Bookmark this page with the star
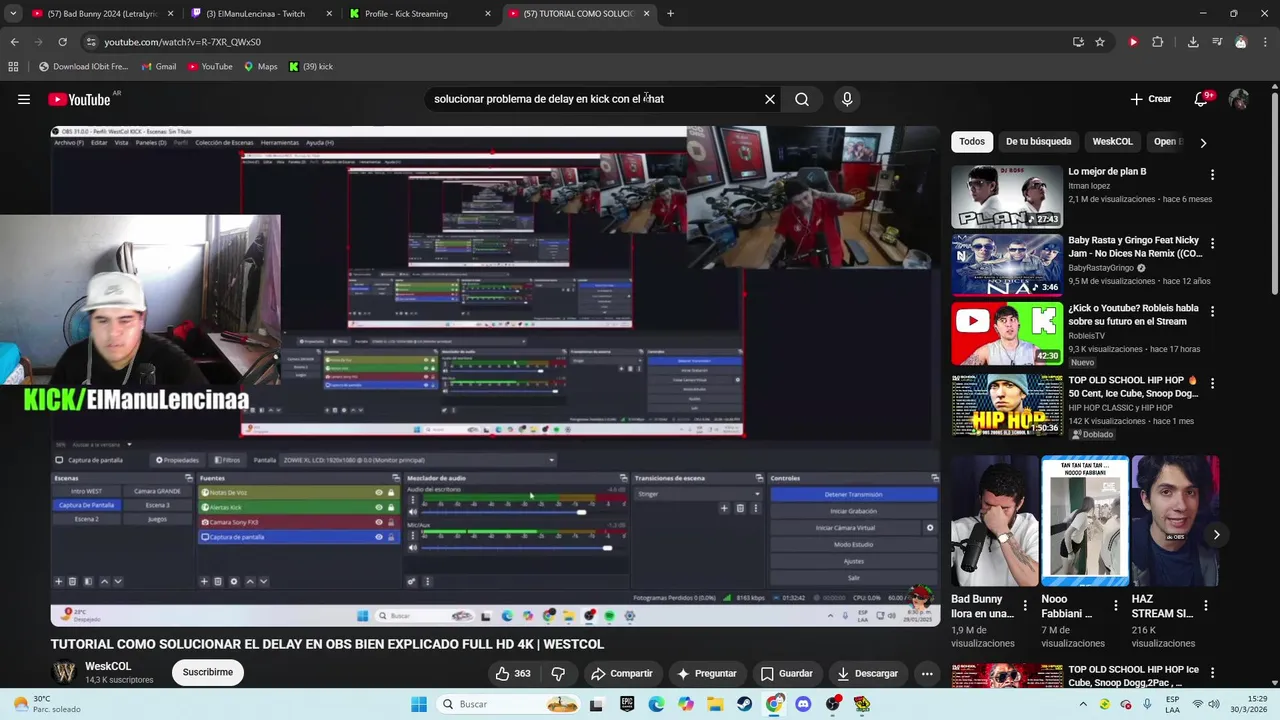 coord(1100,42)
